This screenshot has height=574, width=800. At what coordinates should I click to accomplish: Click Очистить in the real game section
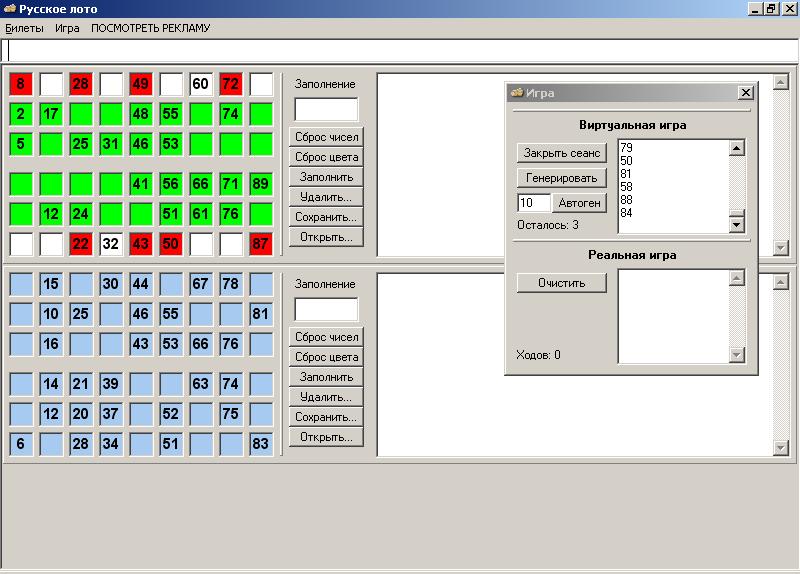coord(562,282)
